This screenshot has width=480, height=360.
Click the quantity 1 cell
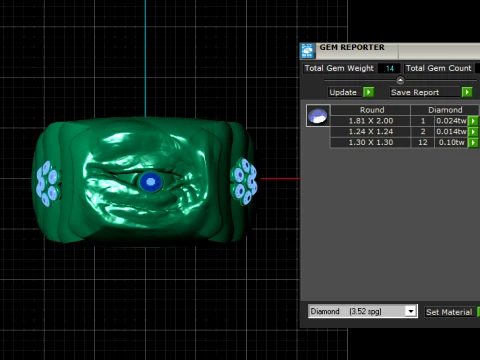(x=423, y=121)
